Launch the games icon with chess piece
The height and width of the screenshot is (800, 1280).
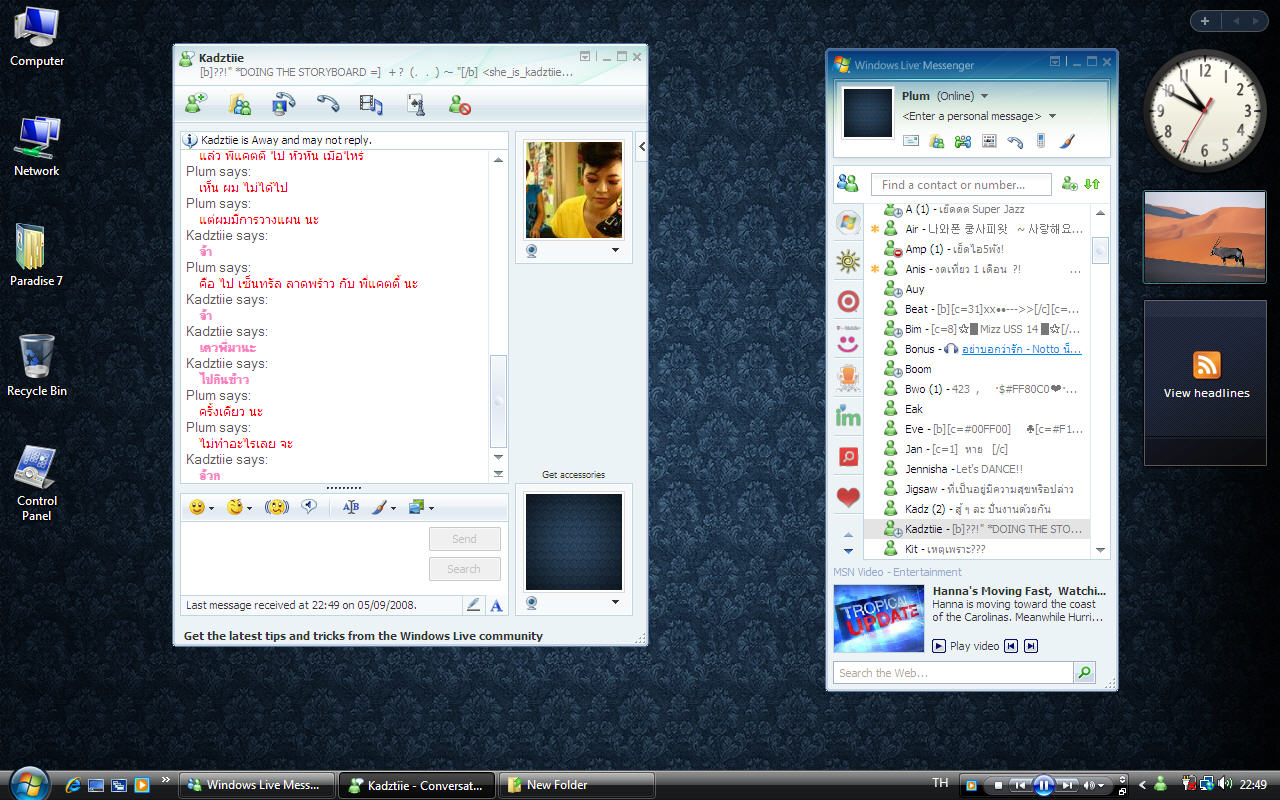pos(416,103)
